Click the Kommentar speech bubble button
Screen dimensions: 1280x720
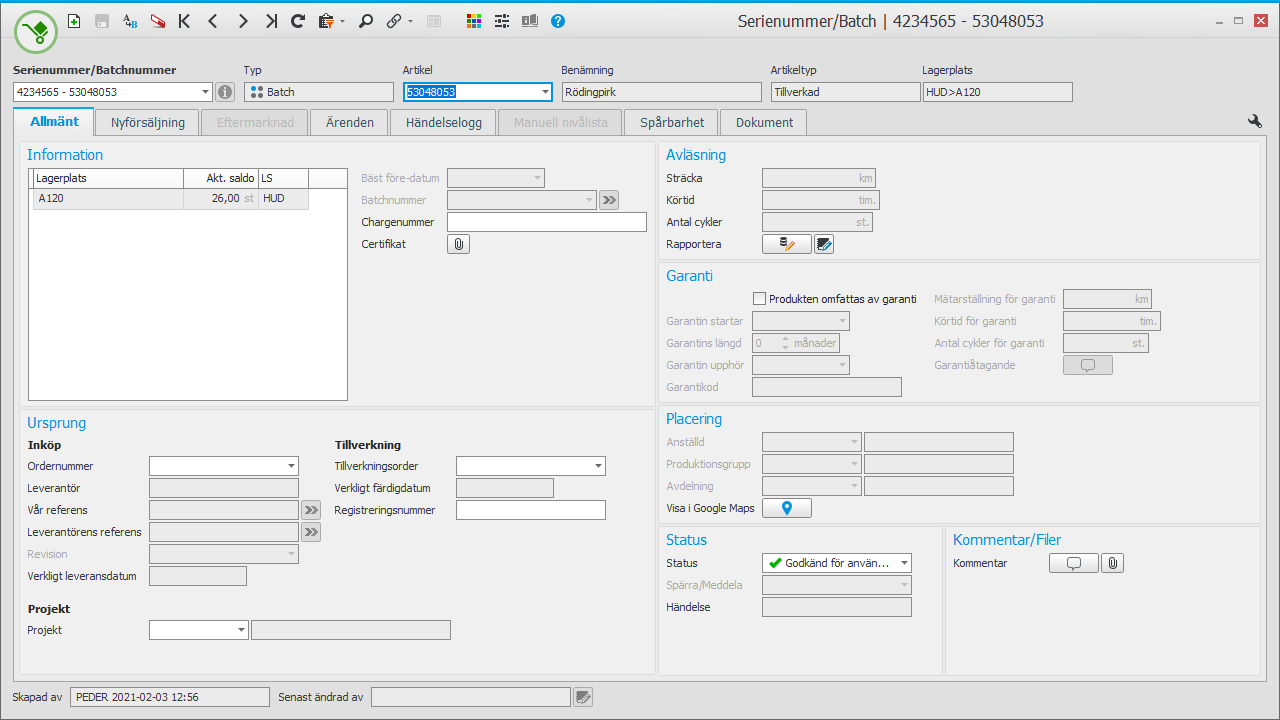click(x=1073, y=563)
